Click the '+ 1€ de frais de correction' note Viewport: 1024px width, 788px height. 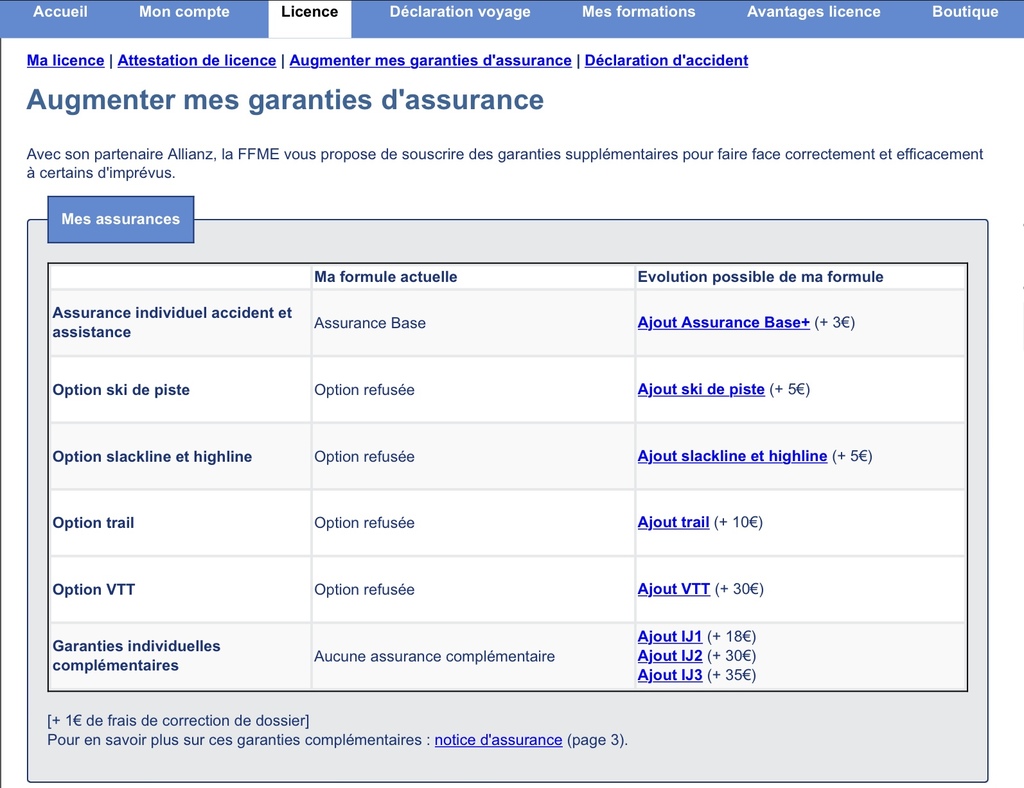click(x=178, y=721)
